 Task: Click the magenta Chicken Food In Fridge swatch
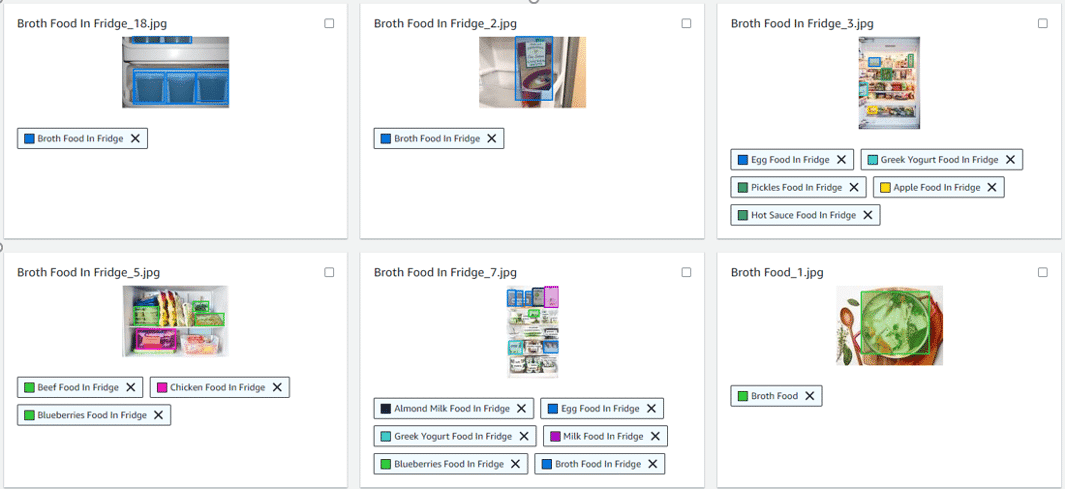(x=162, y=387)
